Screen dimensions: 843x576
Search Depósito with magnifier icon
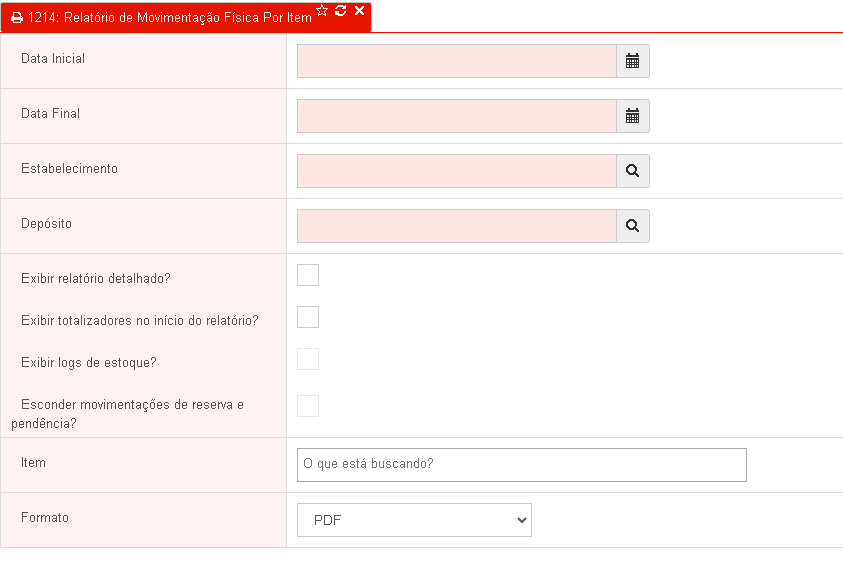pos(633,226)
